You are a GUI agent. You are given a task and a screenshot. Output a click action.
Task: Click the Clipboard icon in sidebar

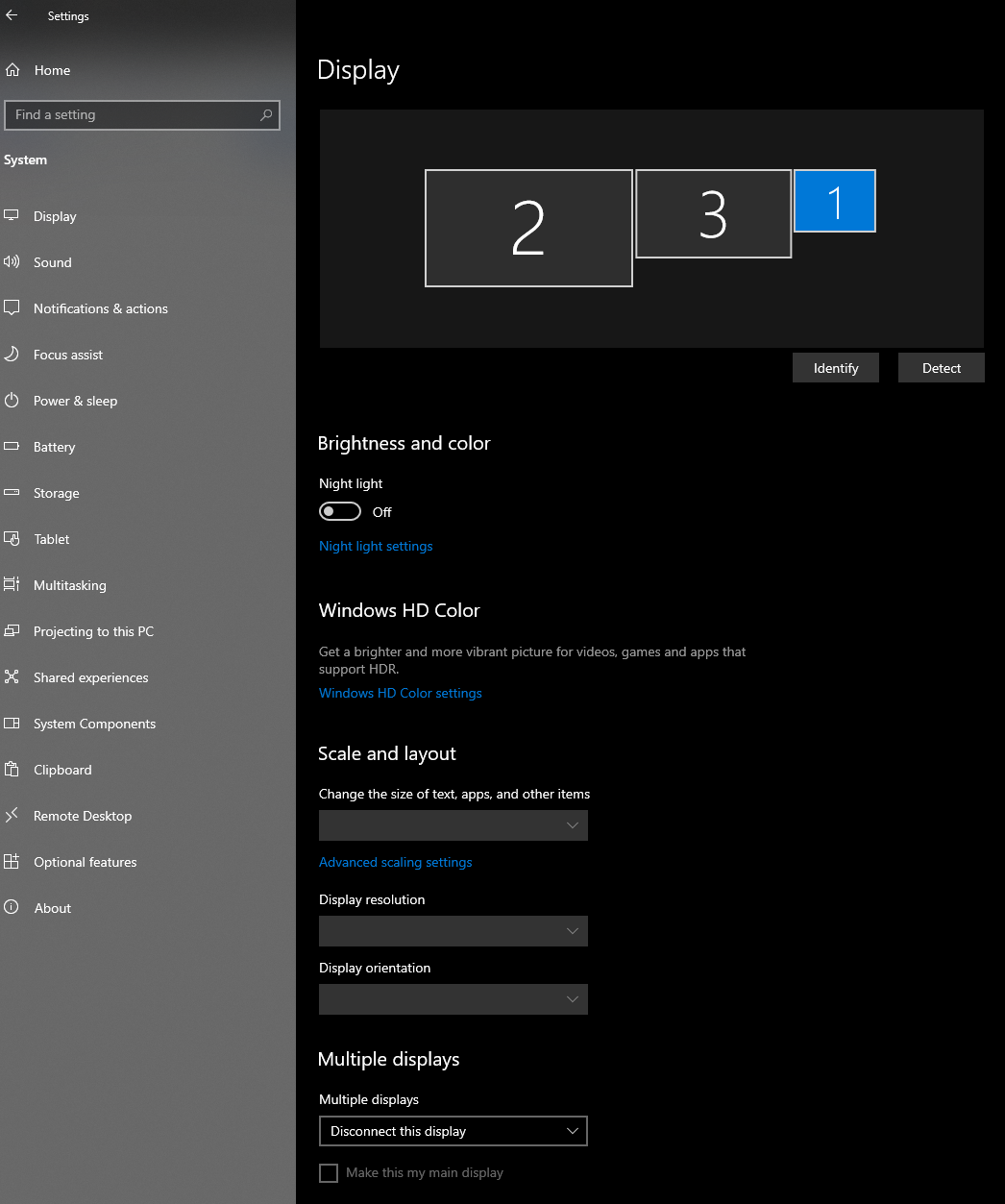click(x=12, y=770)
